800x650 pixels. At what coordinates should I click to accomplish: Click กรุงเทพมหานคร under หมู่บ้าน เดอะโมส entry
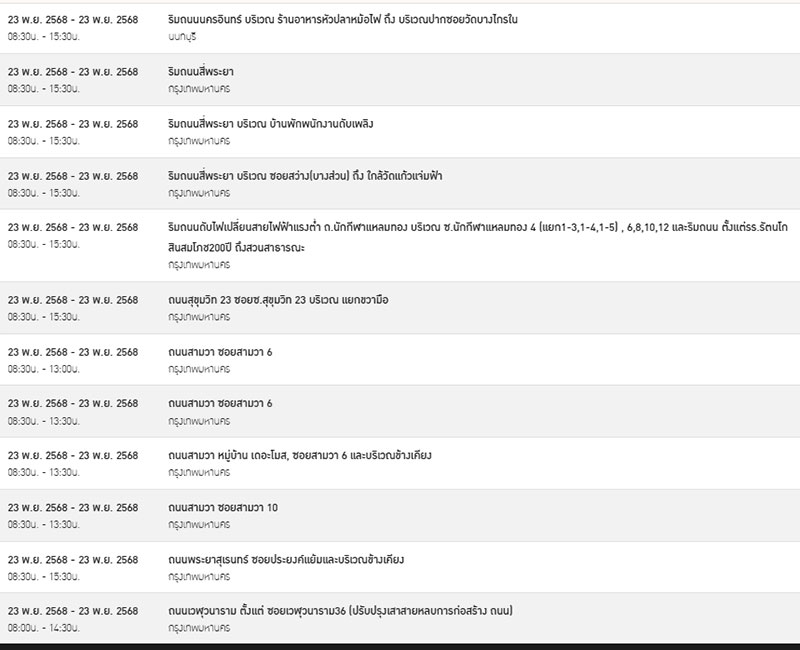coord(199,472)
